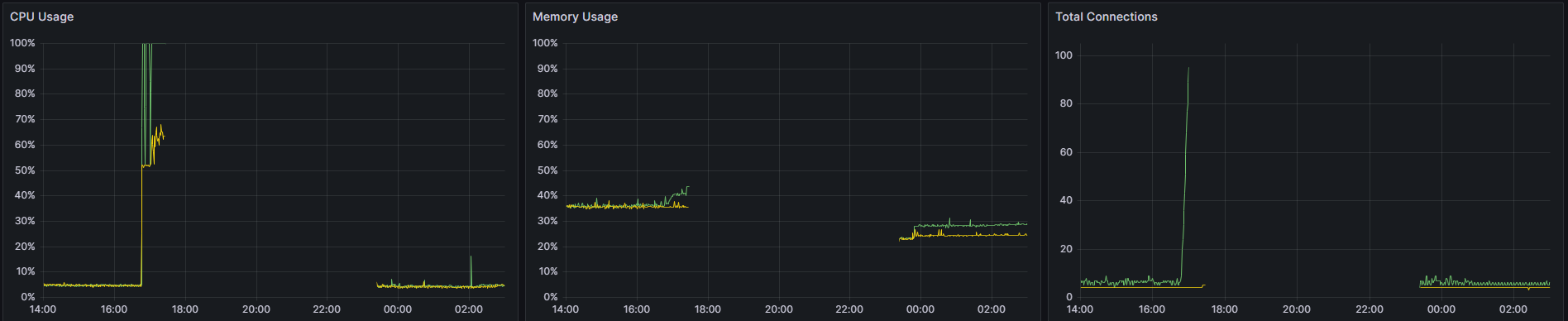Click the 70% label on CPU Usage axis
Viewport: 1568px width, 321px height.
[x=25, y=119]
